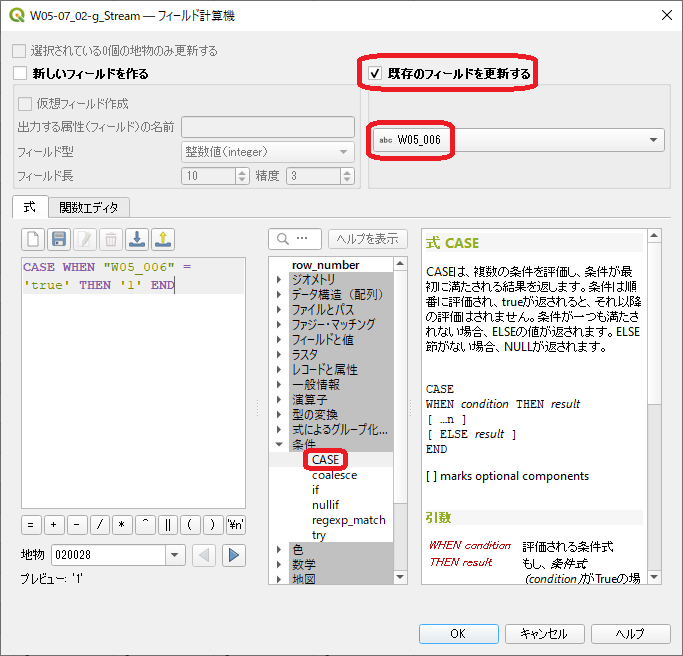This screenshot has width=683, height=656.
Task: Uncheck 既存のフィールドを更新する checkbox
Action: 375,73
